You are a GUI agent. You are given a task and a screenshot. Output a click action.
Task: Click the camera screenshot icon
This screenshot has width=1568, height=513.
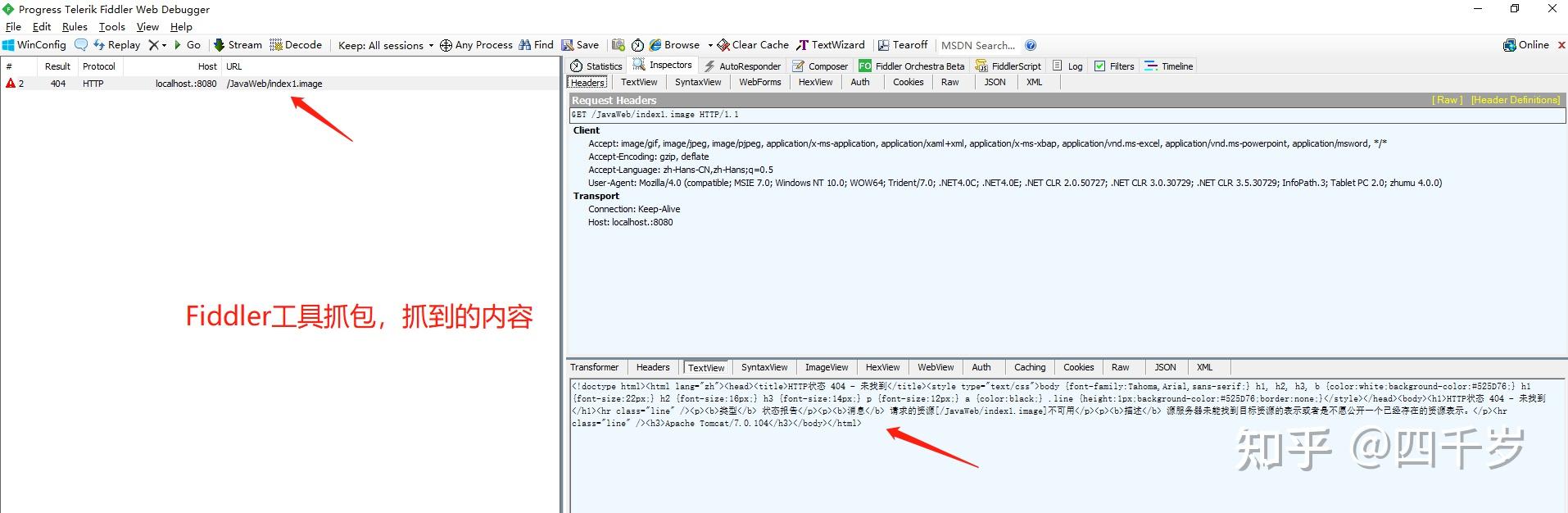(619, 45)
